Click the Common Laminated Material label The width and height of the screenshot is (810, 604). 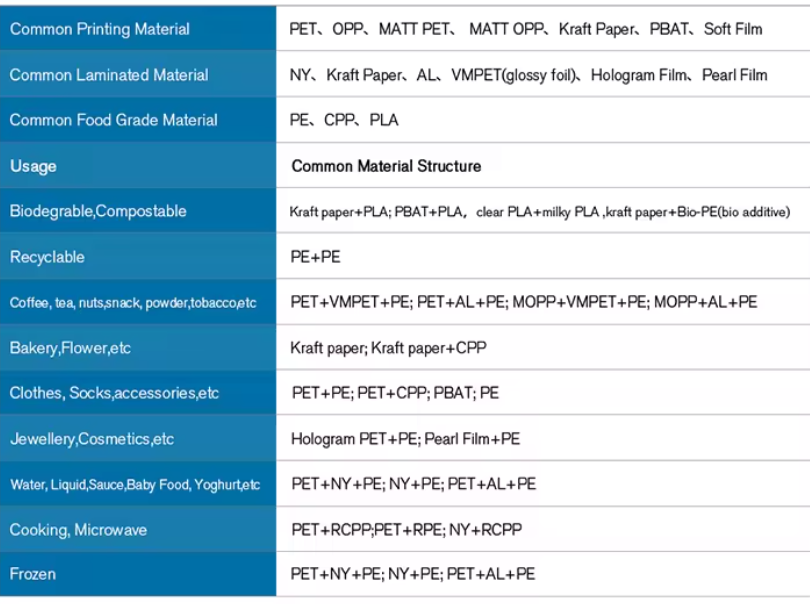click(109, 75)
